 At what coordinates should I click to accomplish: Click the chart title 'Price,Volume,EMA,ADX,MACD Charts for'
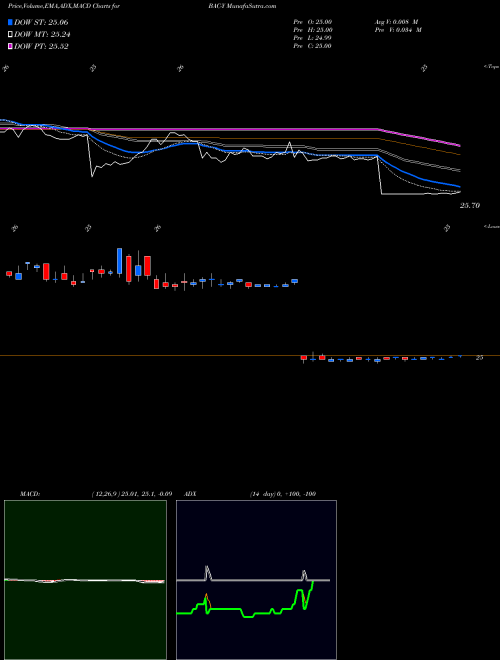tap(64, 6)
